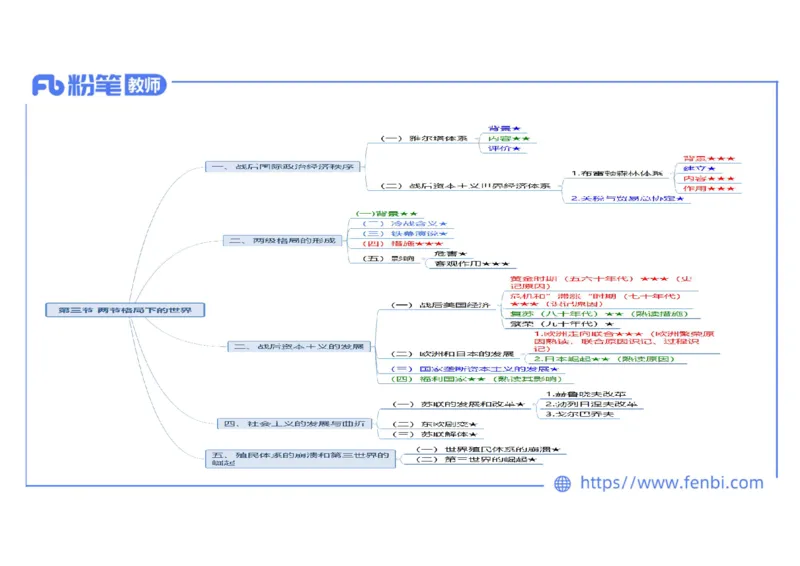The width and height of the screenshot is (800, 566).
Task: Click the (五) 影响 branch
Action: click(387, 258)
